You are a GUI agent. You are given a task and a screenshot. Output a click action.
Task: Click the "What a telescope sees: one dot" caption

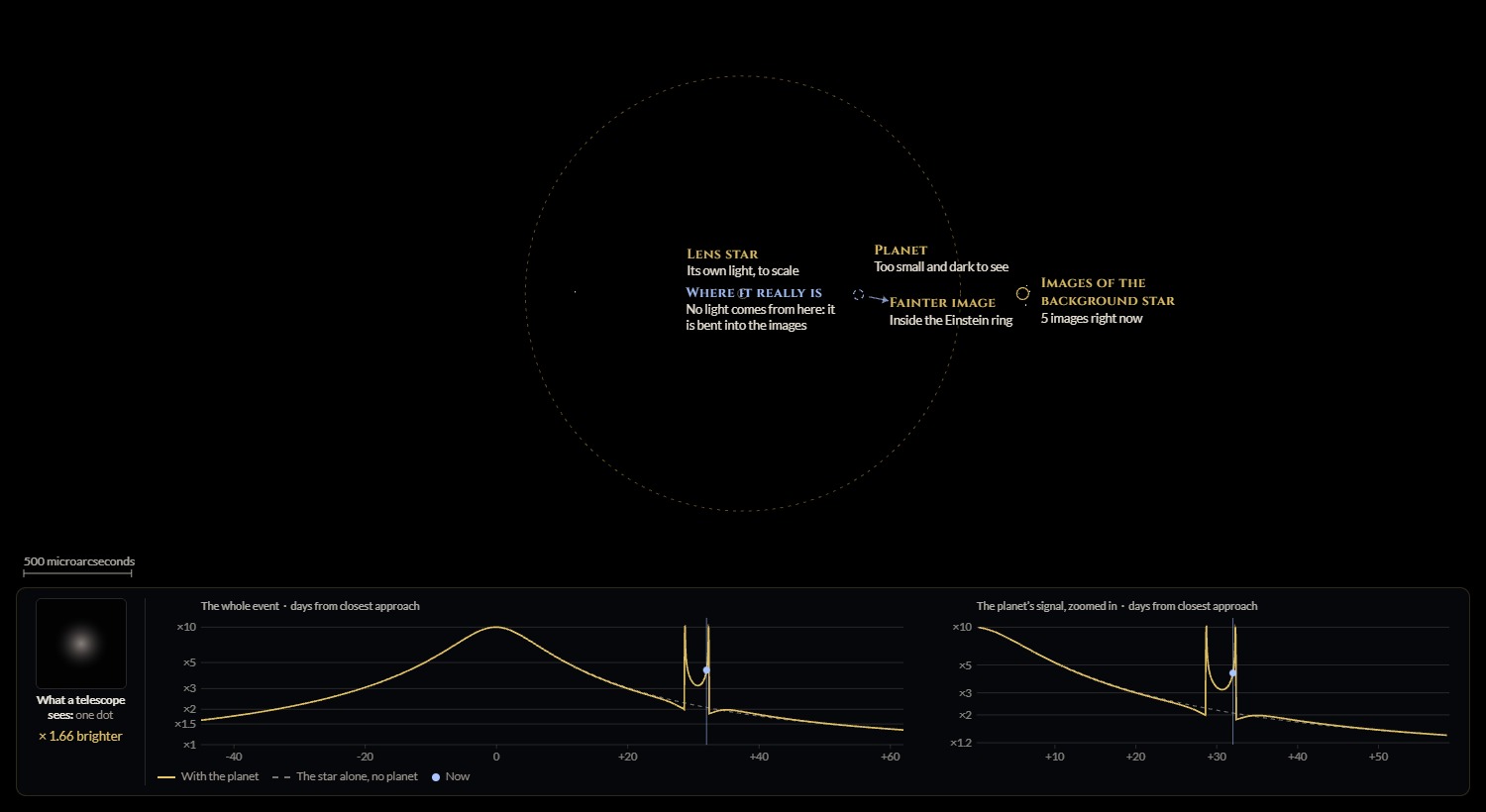81,707
